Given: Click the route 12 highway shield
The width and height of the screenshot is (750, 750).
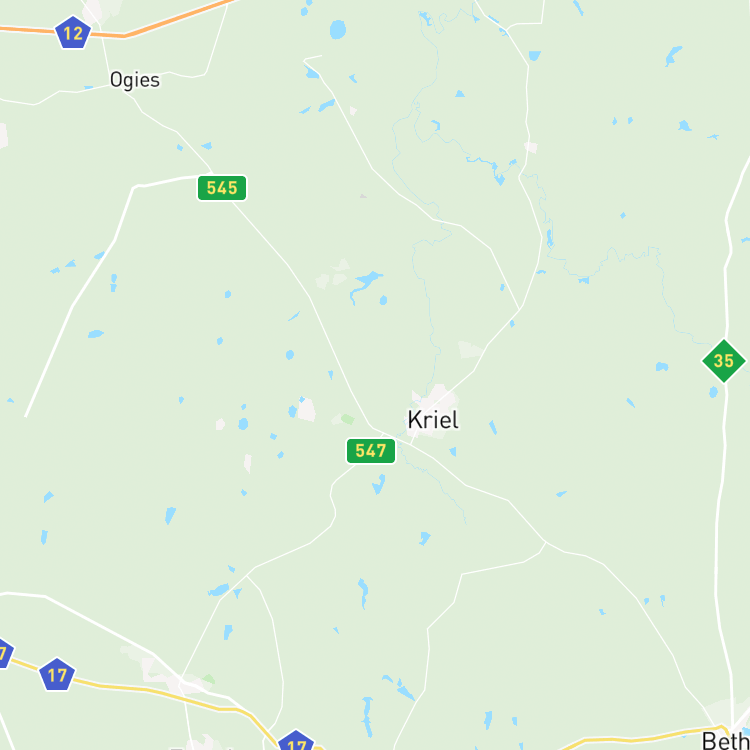Looking at the screenshot, I should (73, 33).
